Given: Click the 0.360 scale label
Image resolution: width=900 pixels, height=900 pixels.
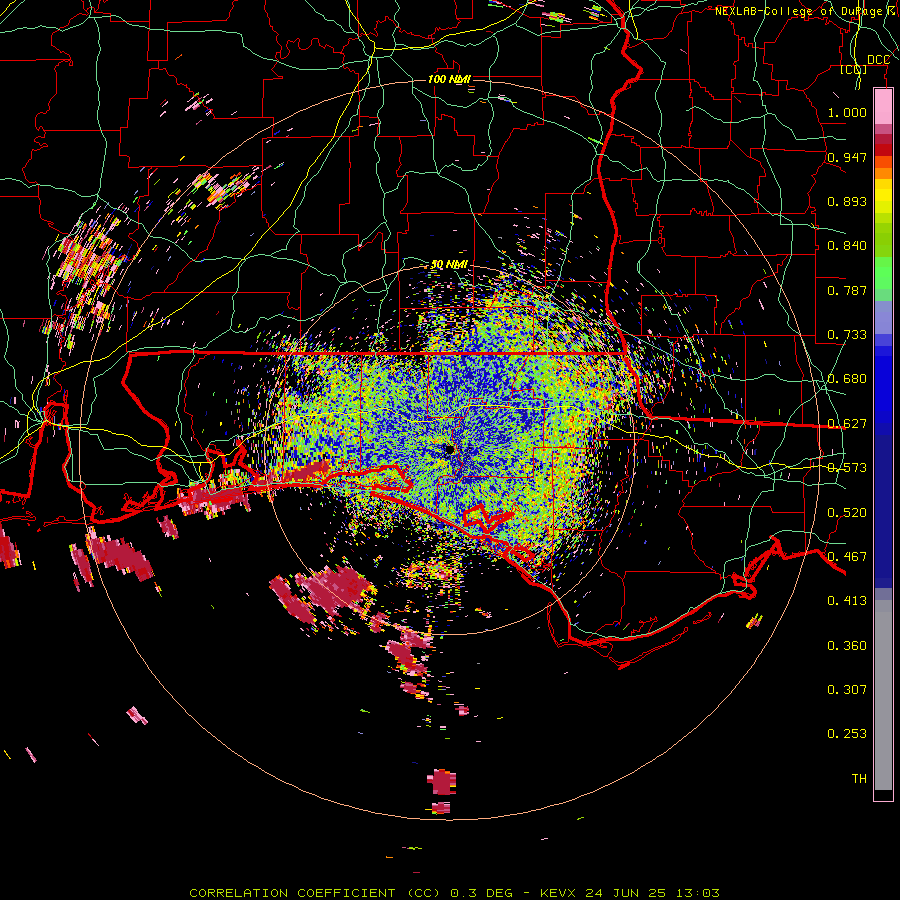Looking at the screenshot, I should 847,646.
